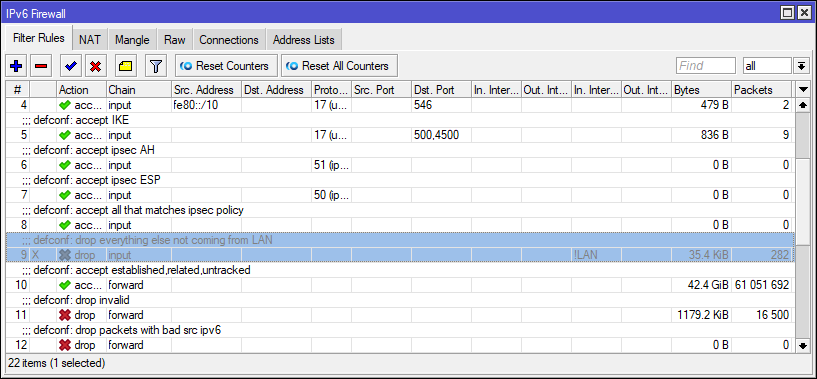The height and width of the screenshot is (379, 817).
Task: Select the 'defconf: accept IKE' comment row
Action: coord(400,120)
